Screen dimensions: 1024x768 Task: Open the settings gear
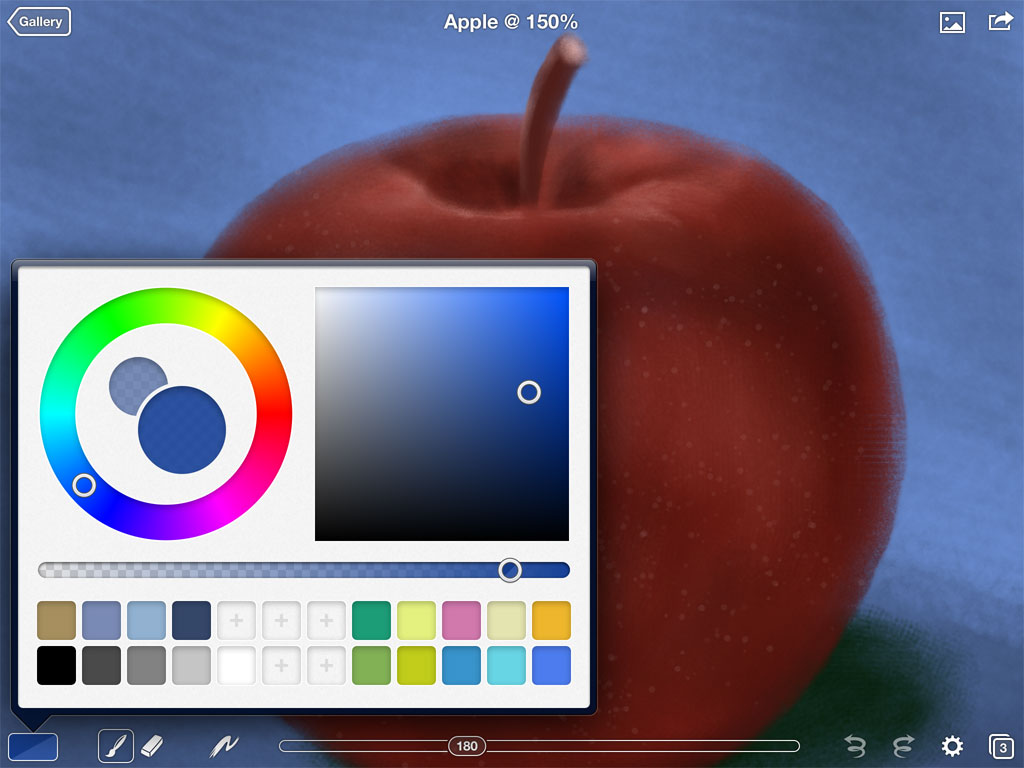(952, 745)
